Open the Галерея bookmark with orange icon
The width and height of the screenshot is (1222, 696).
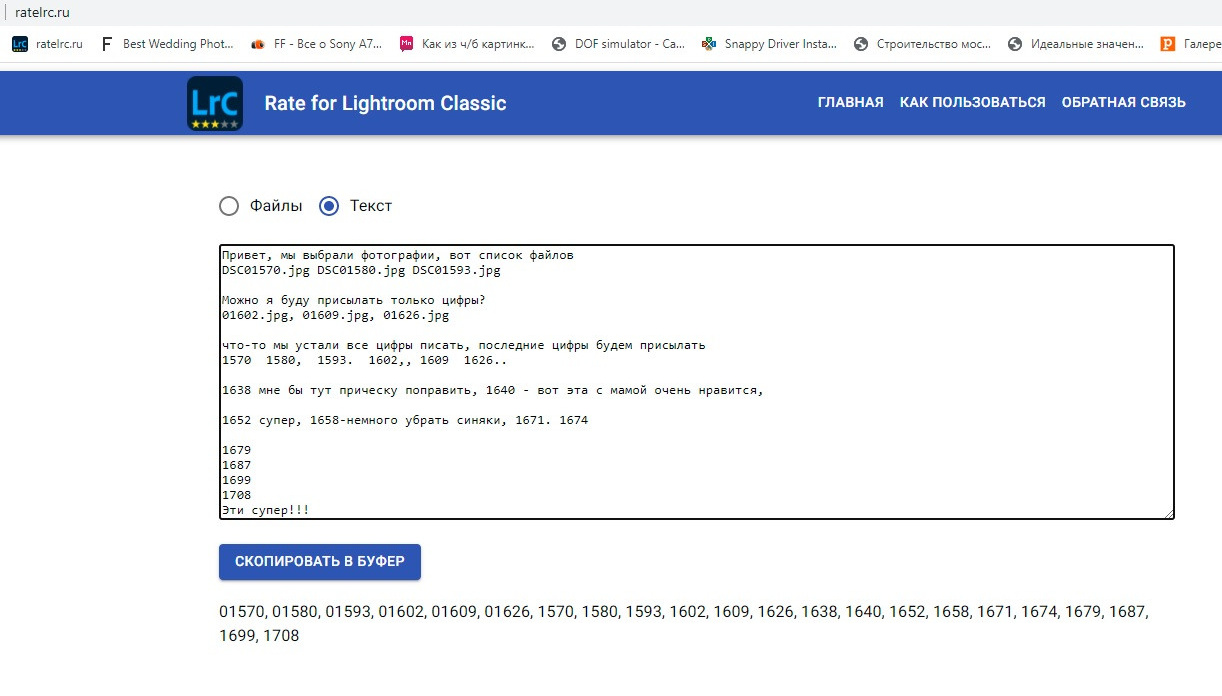coord(1190,44)
